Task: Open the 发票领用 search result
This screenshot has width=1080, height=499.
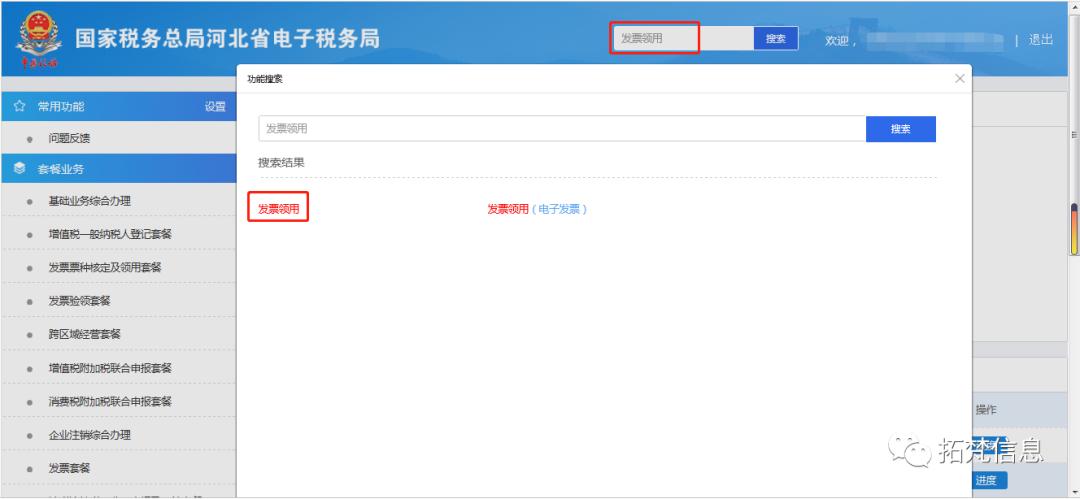Action: point(278,209)
